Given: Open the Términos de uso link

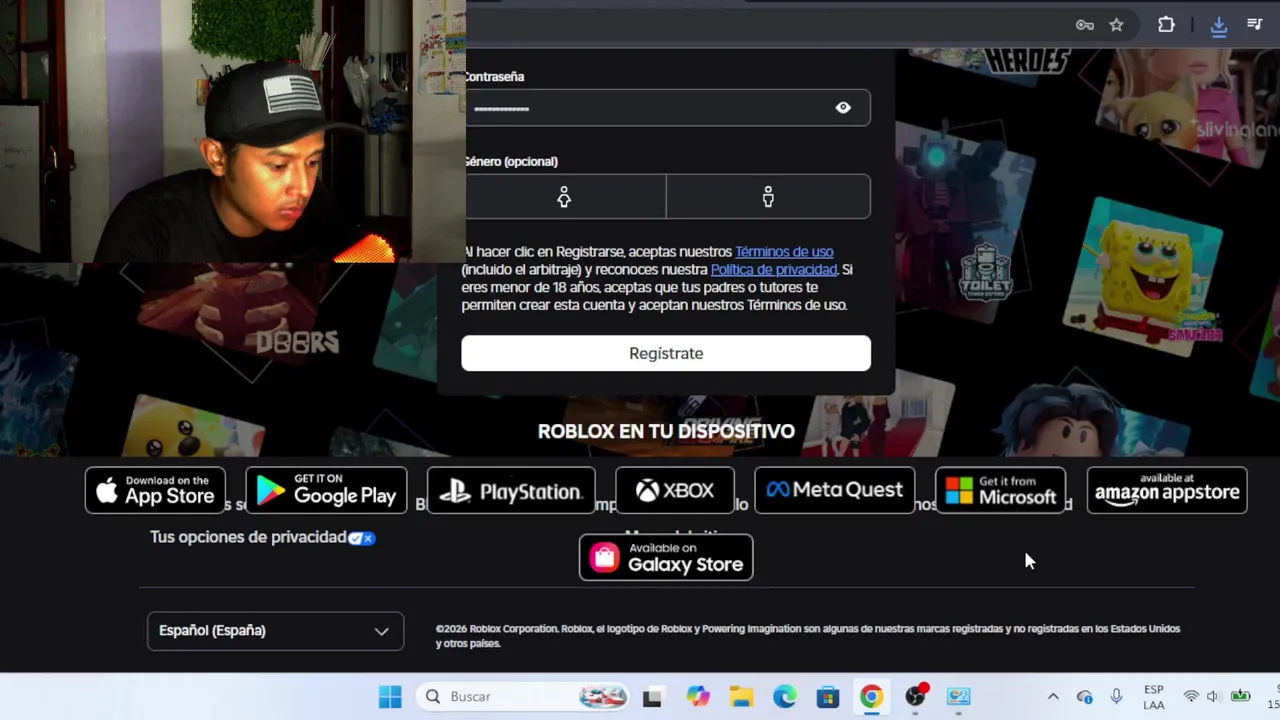Looking at the screenshot, I should 784,252.
